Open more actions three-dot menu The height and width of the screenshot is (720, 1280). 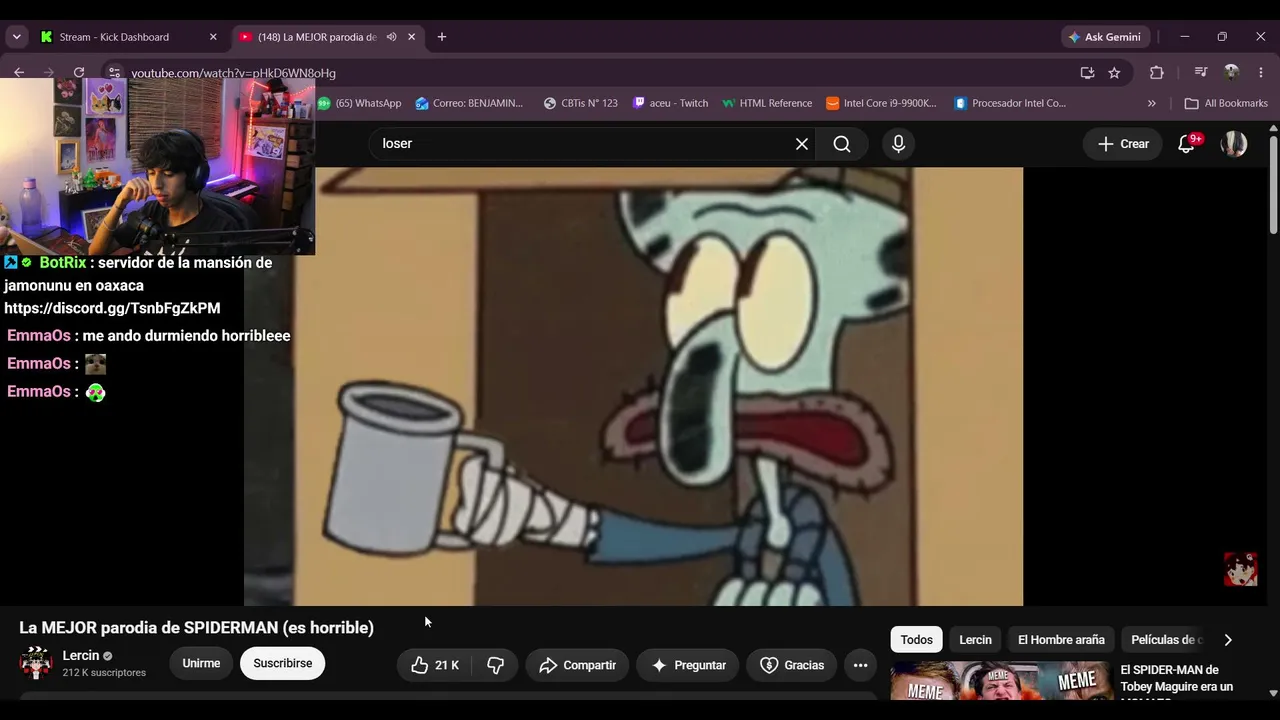[860, 665]
